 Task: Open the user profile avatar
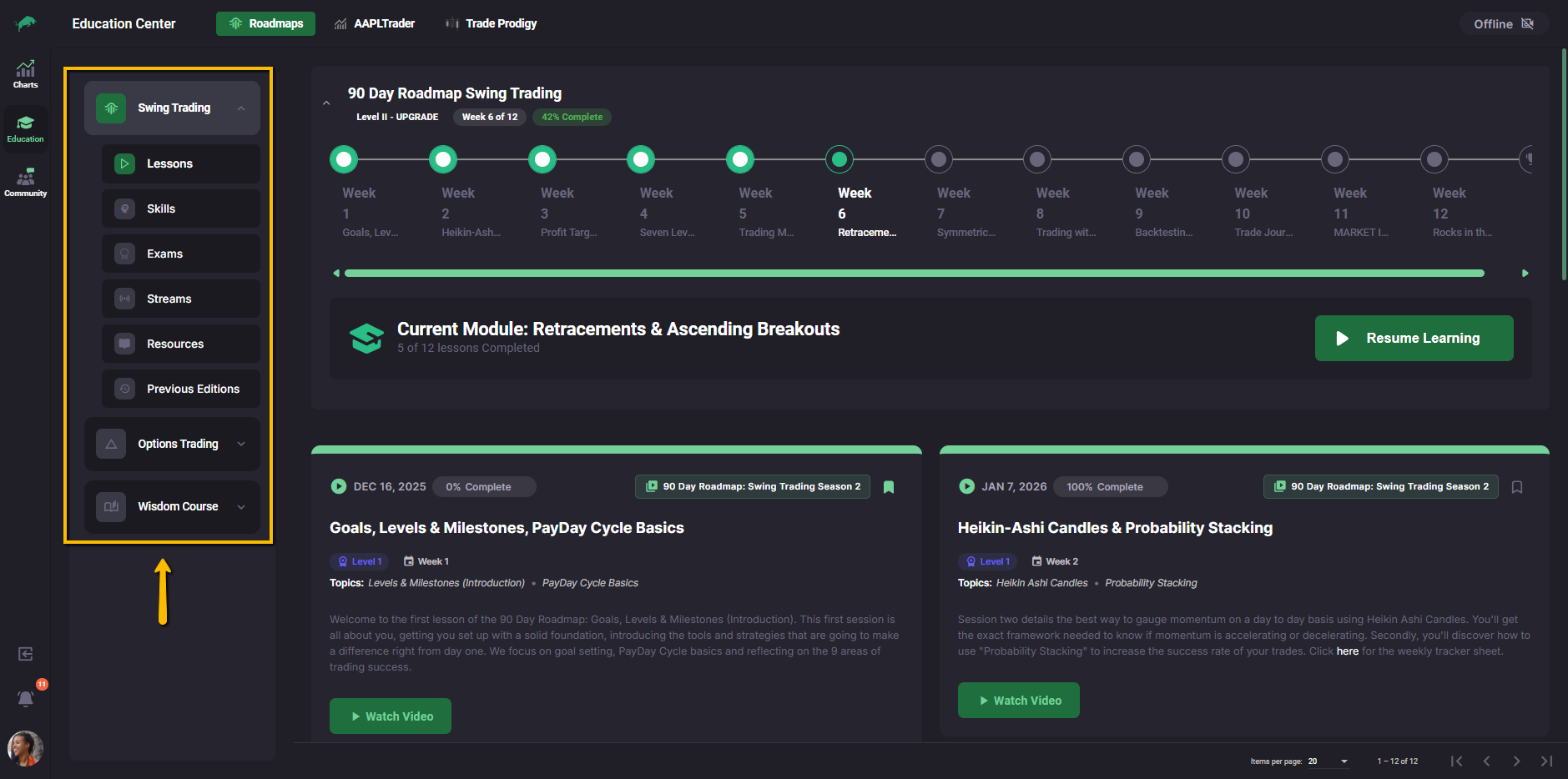click(25, 748)
